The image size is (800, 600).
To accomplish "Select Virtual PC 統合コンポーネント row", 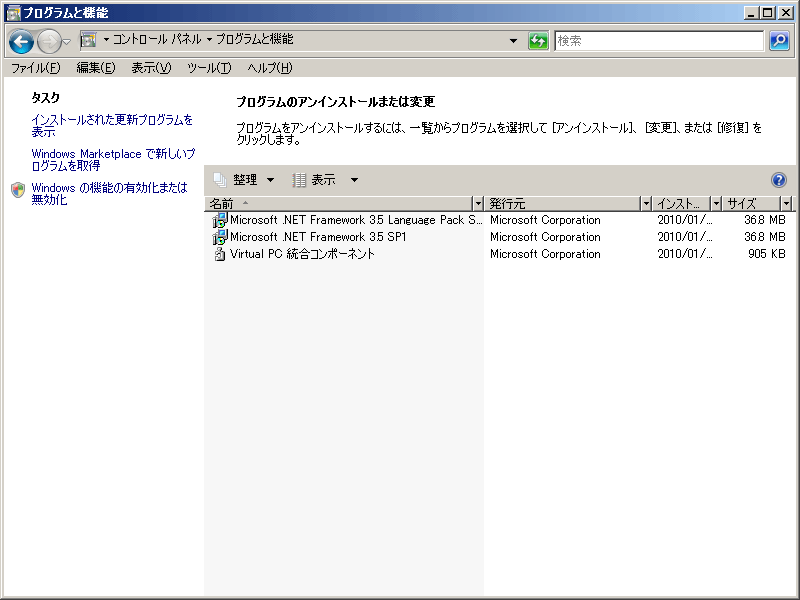I will click(499, 254).
